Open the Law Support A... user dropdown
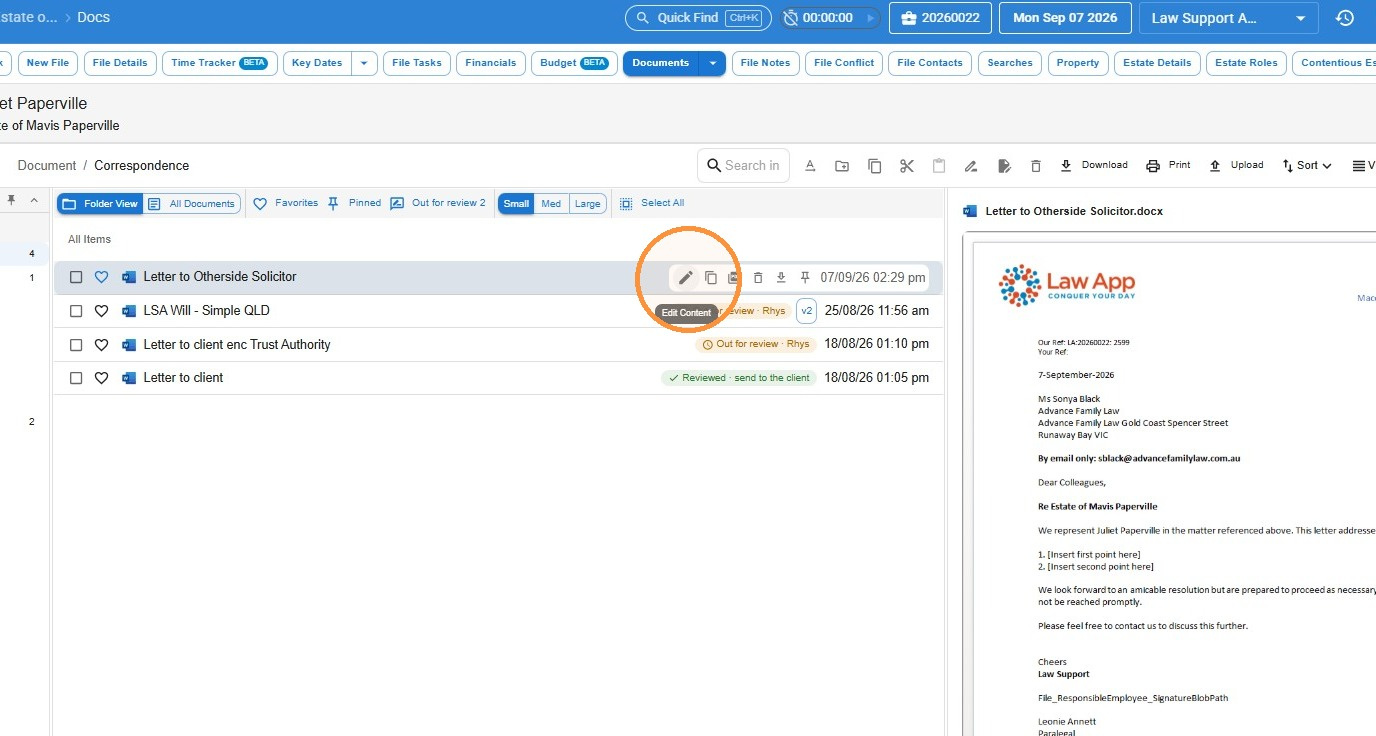Screen dimensions: 1376x736 pos(1230,18)
